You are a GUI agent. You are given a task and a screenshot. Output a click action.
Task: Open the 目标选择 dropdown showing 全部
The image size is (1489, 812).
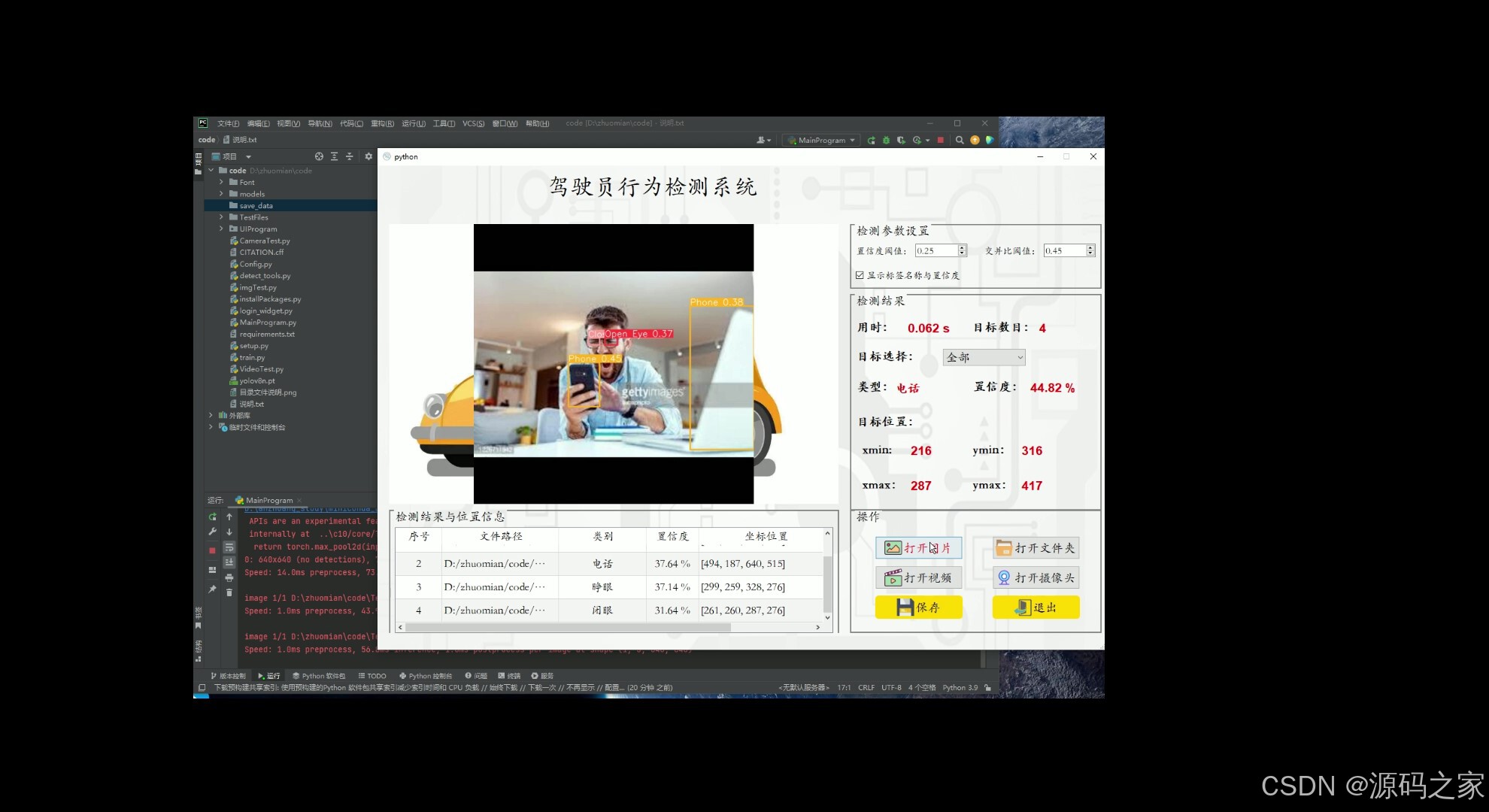click(983, 357)
